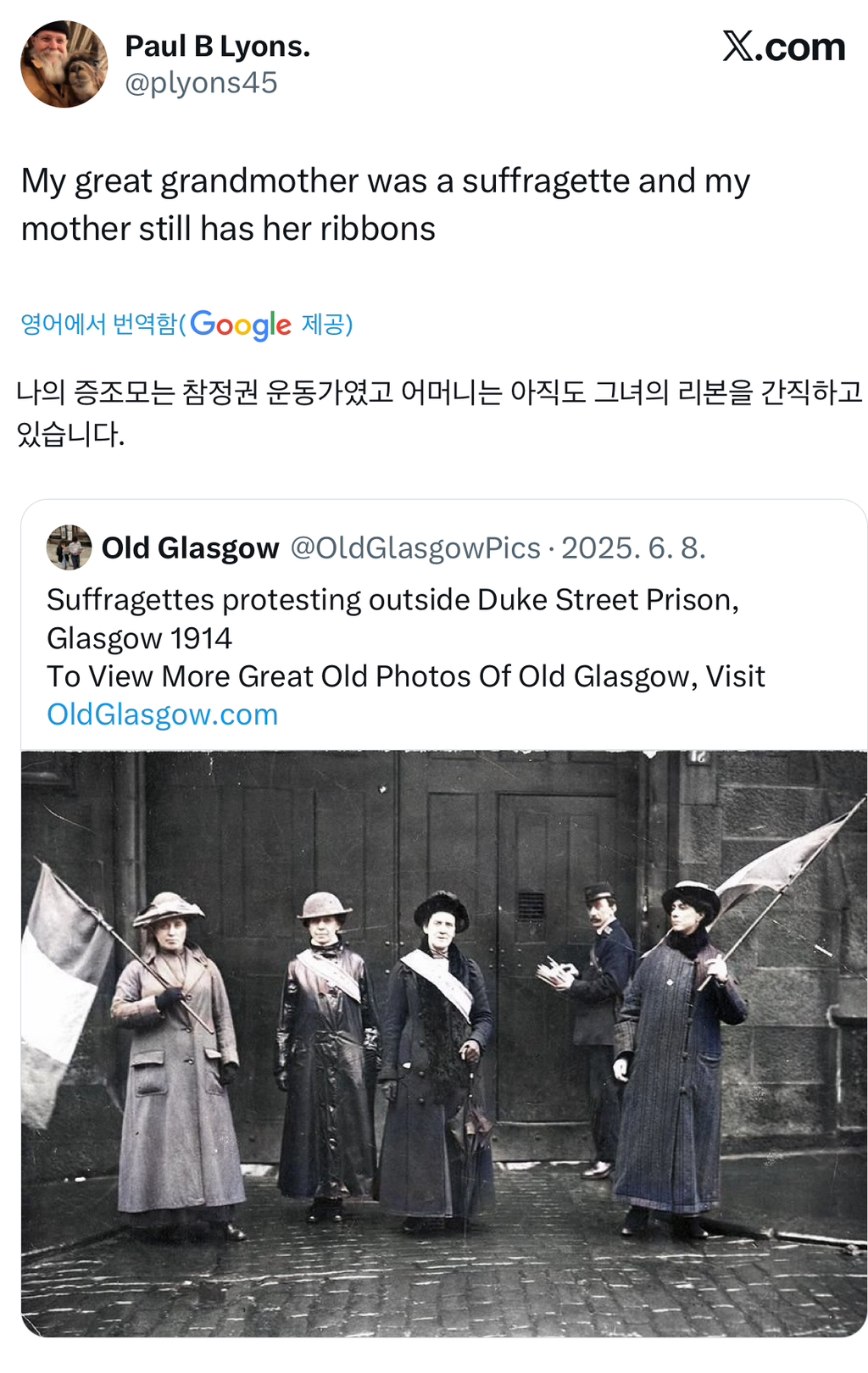Click the woman holding flag on left of photo
The height and width of the screenshot is (1373, 868).
(176, 1064)
